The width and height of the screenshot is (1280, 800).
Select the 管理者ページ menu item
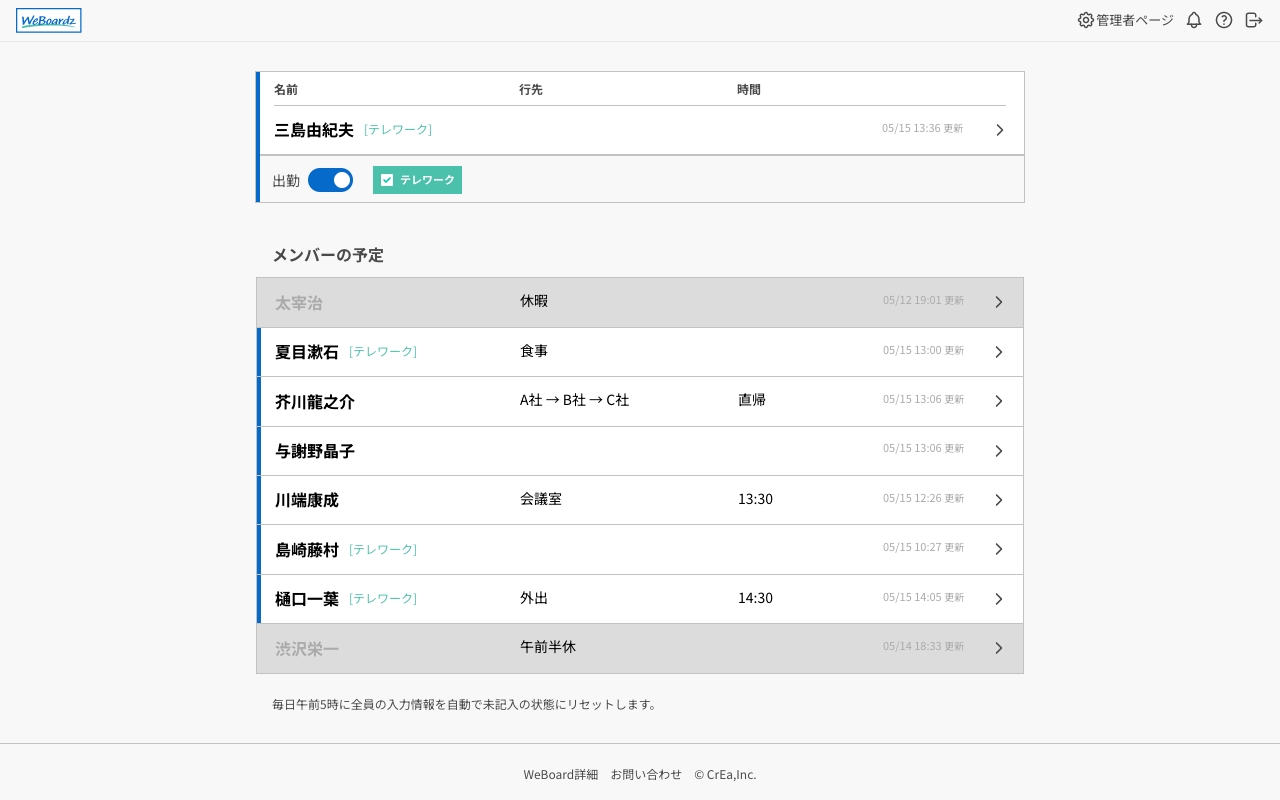click(x=1134, y=20)
